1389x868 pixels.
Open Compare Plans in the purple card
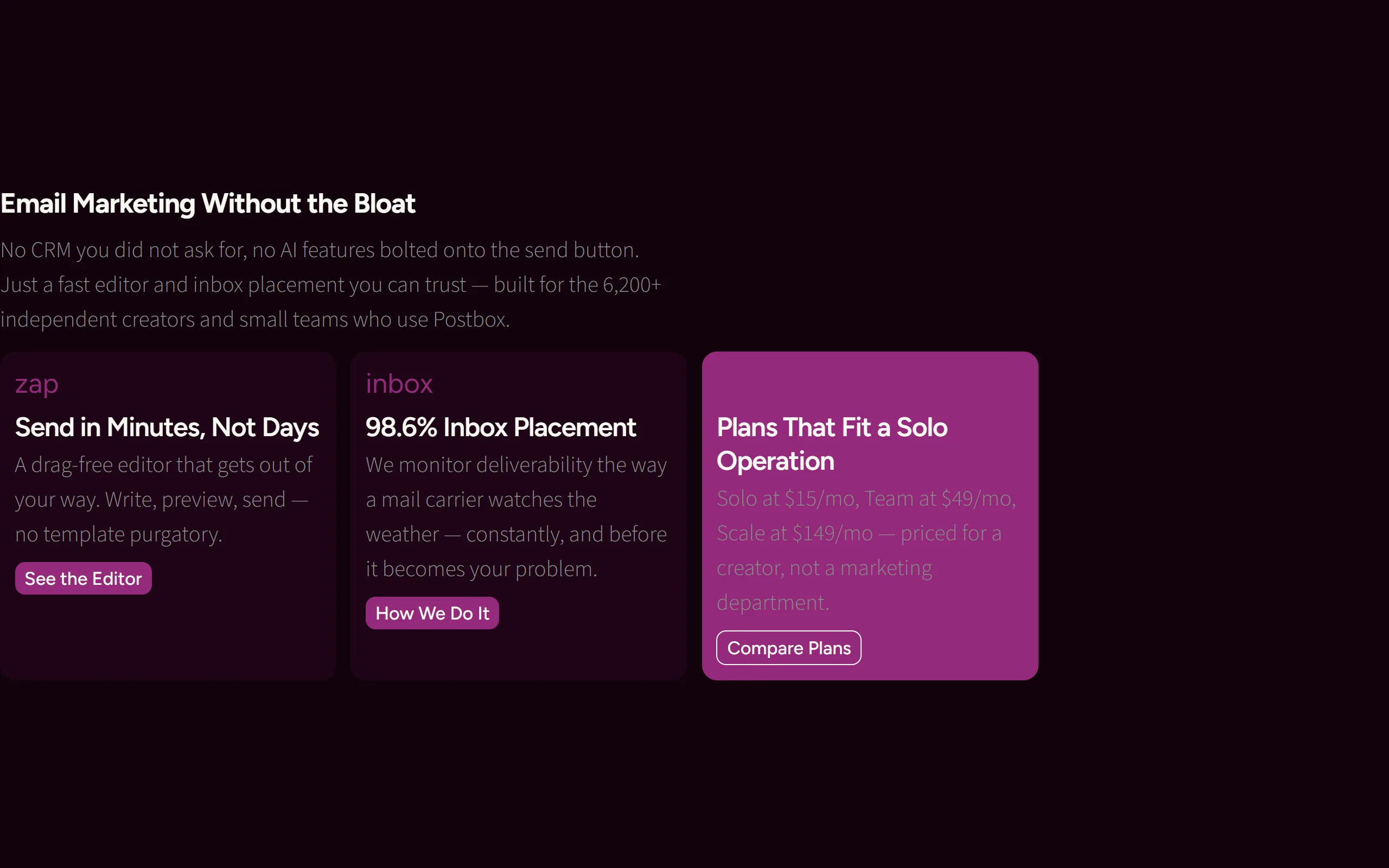tap(788, 648)
